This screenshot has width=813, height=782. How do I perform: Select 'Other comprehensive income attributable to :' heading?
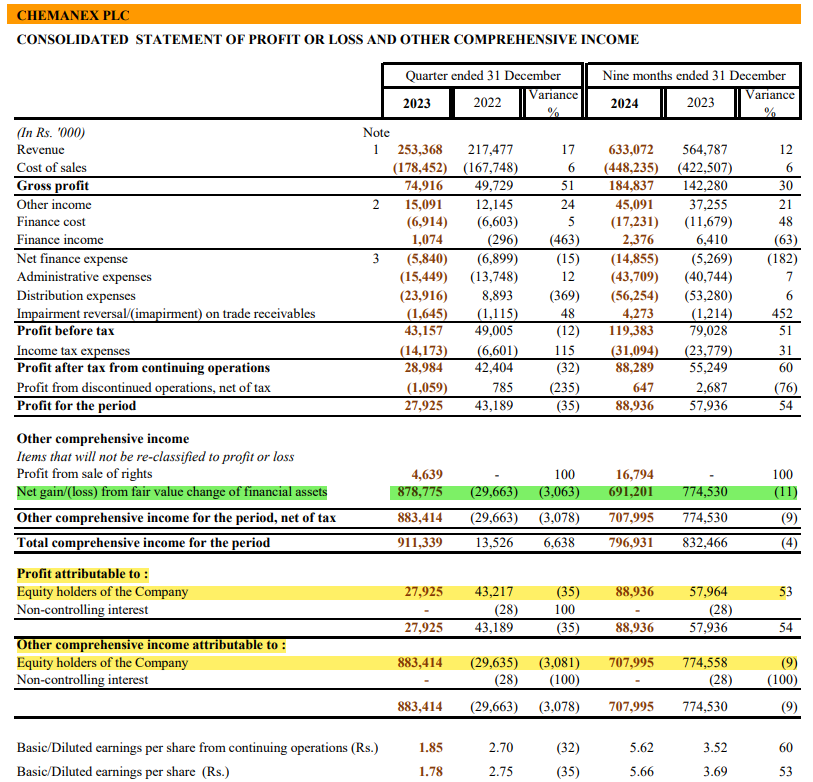[x=151, y=645]
